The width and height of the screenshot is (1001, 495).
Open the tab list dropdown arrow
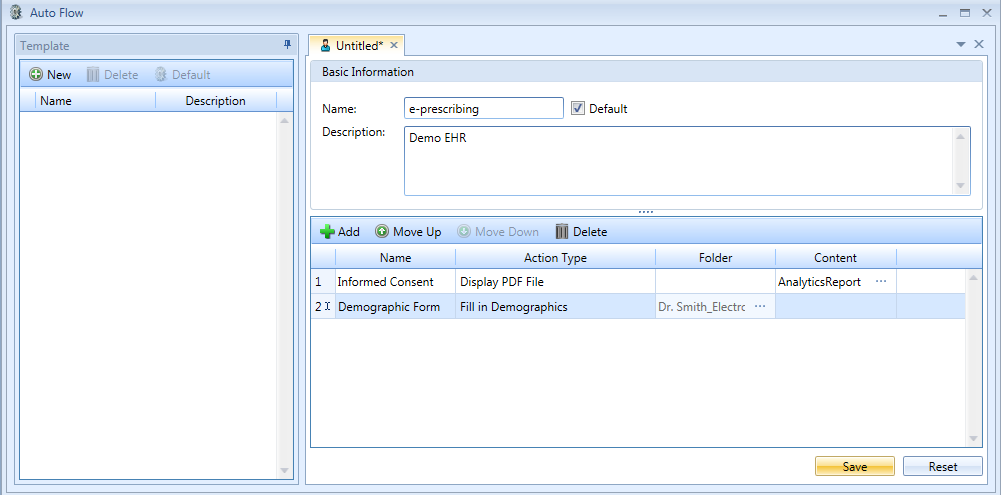pyautogui.click(x=961, y=45)
